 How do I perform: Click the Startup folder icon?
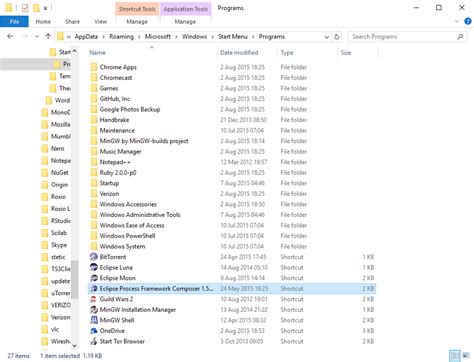click(x=94, y=183)
